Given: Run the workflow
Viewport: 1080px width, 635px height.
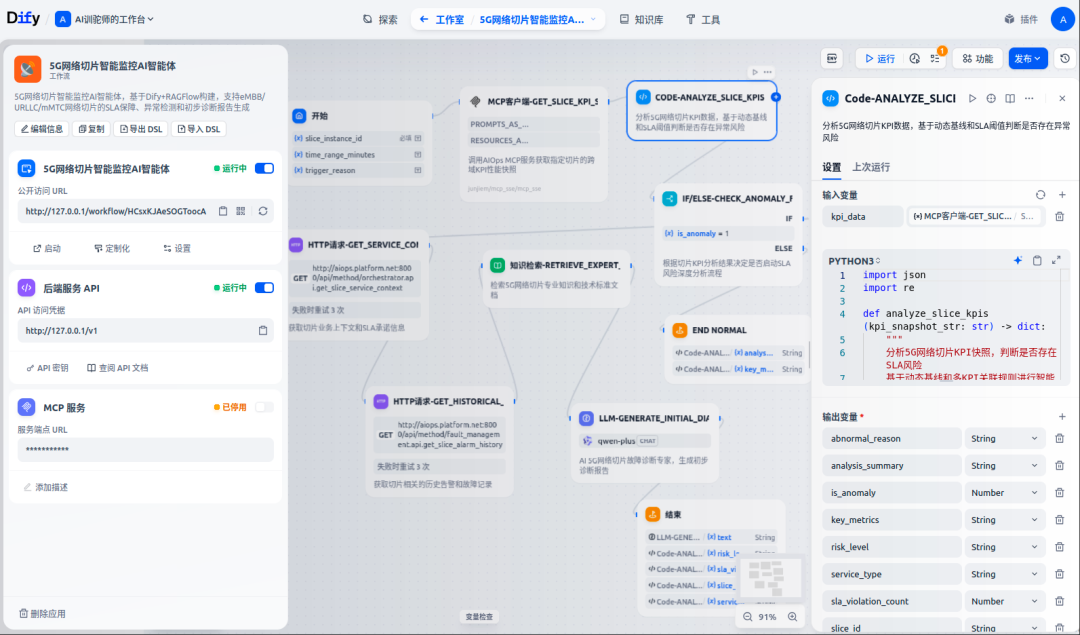Looking at the screenshot, I should [x=880, y=59].
